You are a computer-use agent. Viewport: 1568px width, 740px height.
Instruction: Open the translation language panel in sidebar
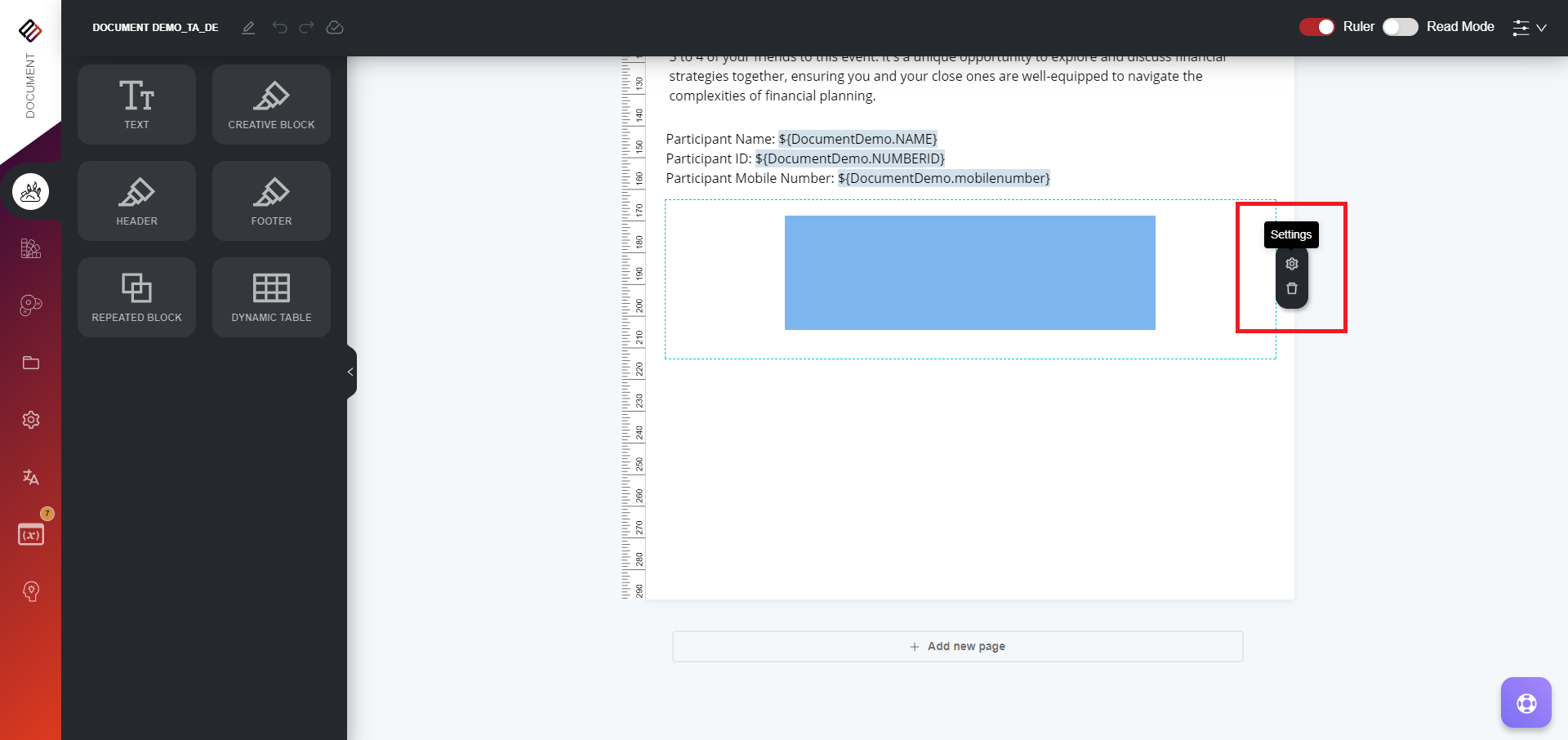(30, 477)
